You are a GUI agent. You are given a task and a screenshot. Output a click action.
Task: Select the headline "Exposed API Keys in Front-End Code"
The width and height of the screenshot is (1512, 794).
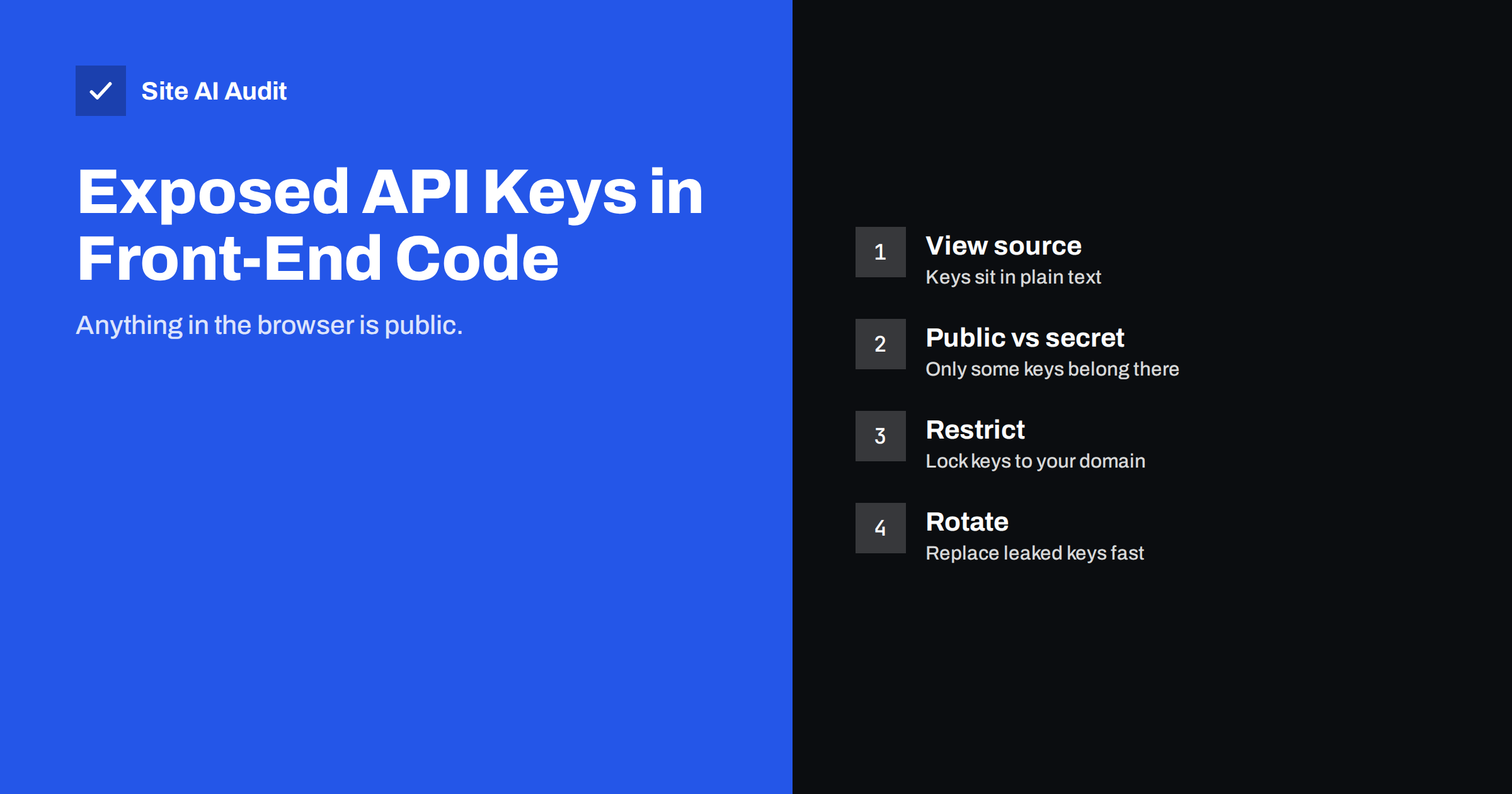click(389, 224)
